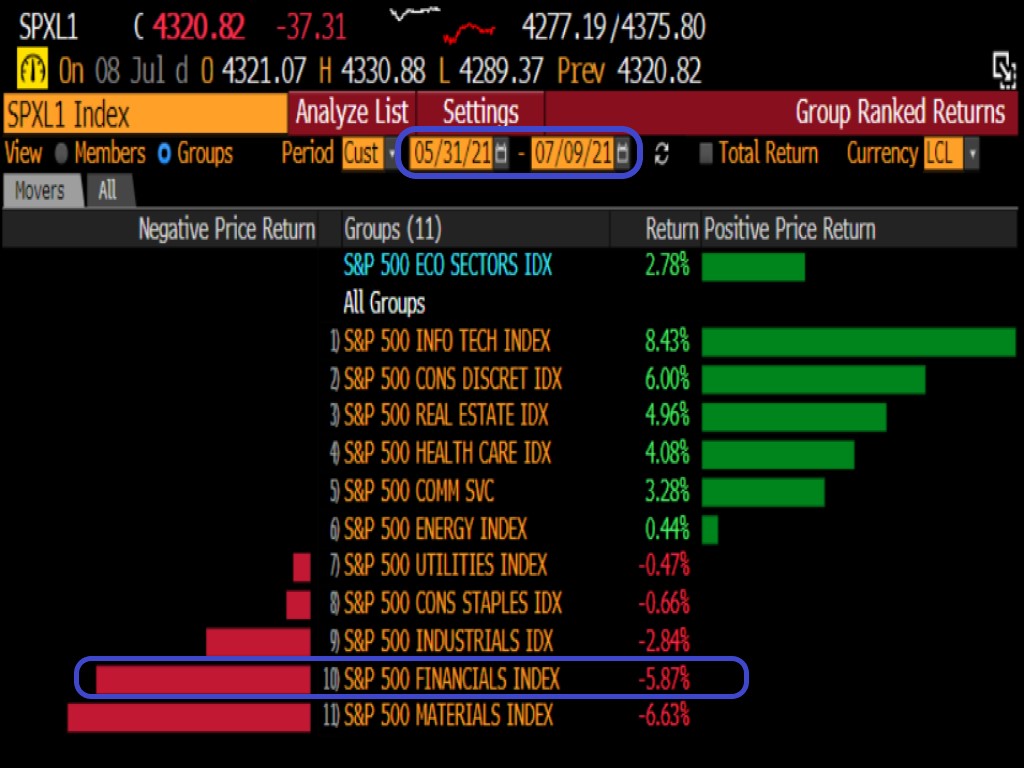Select the Groups view radio button

(164, 154)
